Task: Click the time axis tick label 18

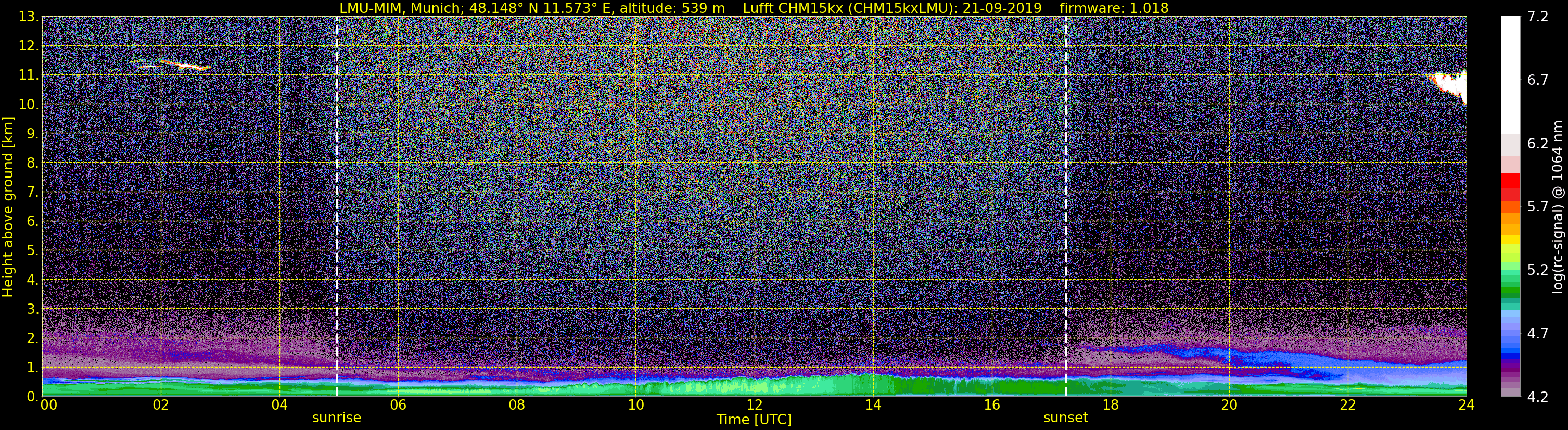Action: (1110, 405)
